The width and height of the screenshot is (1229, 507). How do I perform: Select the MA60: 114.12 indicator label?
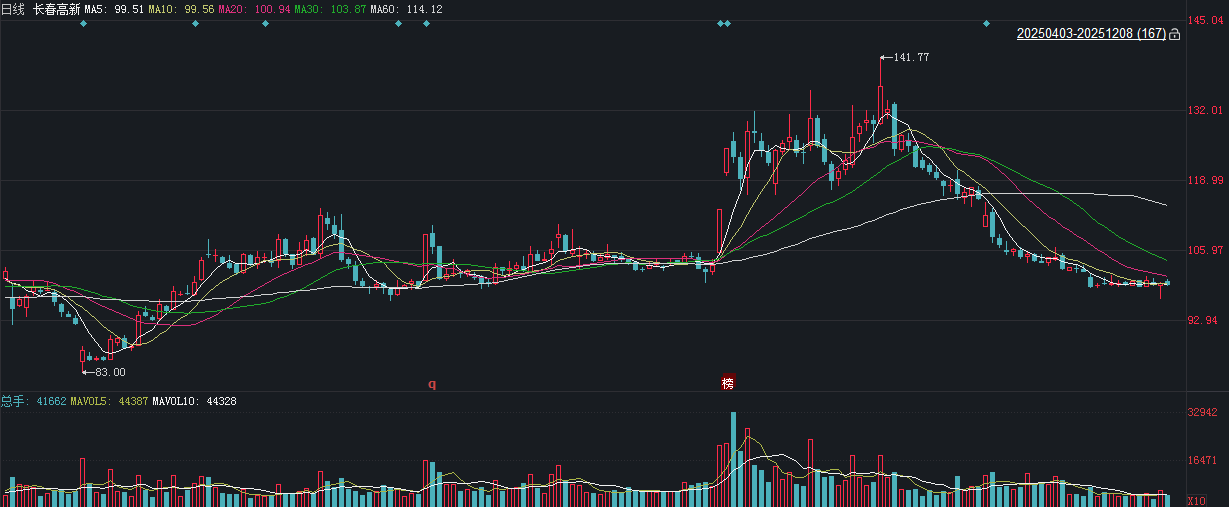coord(406,9)
